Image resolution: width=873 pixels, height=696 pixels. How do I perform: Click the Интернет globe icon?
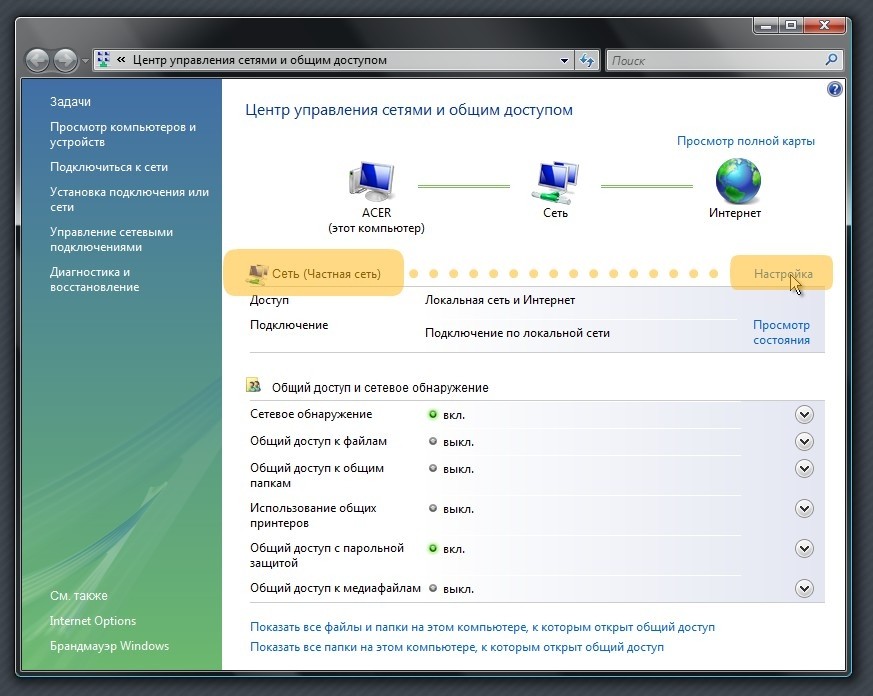pos(738,181)
